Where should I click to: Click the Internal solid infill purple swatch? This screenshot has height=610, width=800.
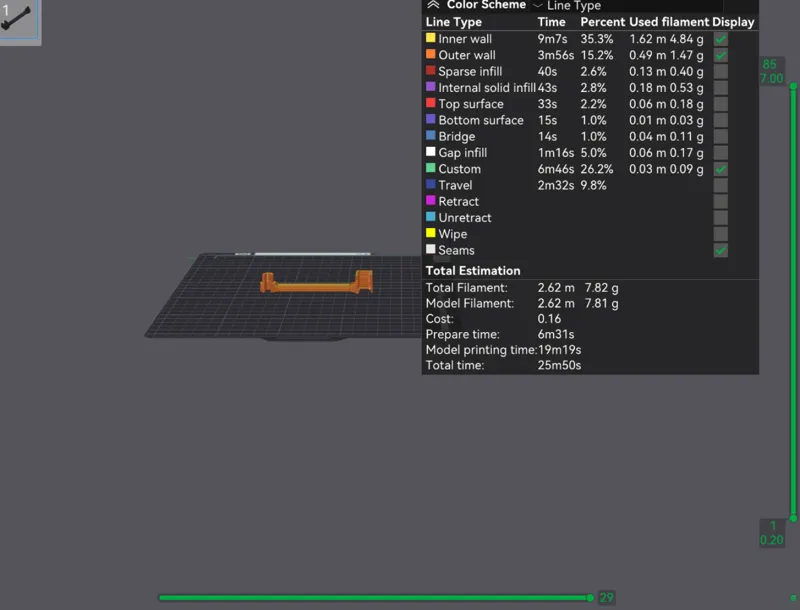(431, 87)
